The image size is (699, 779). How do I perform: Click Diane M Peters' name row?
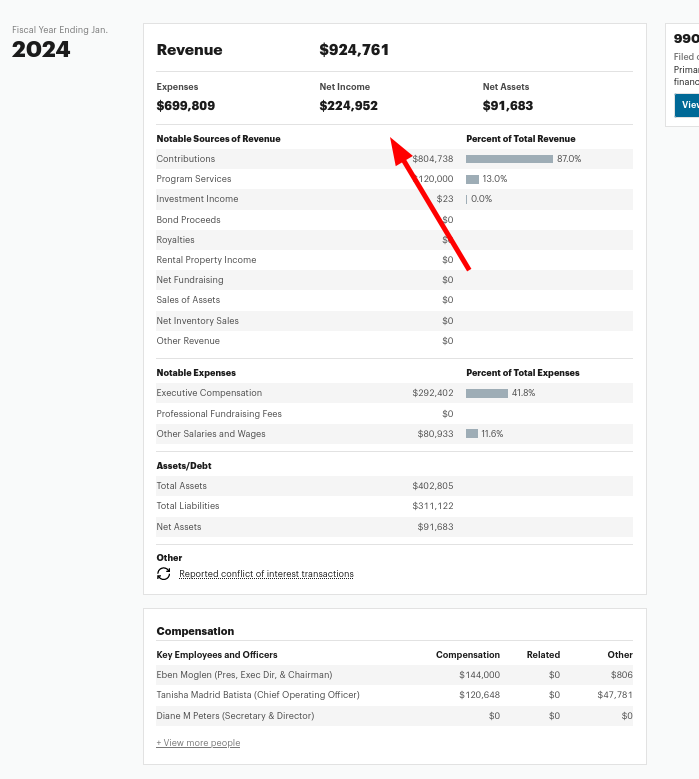(x=235, y=716)
